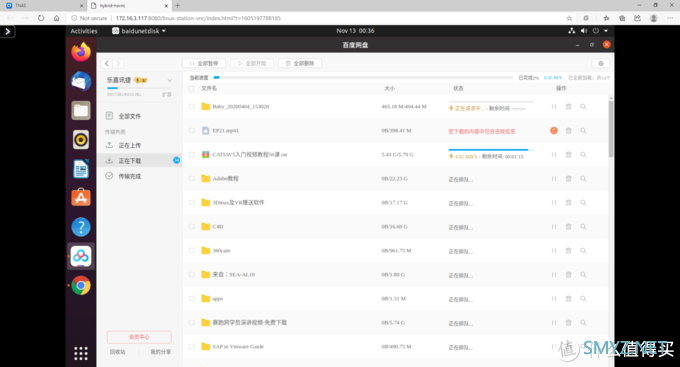The width and height of the screenshot is (680, 367).
Task: Pause the C4D folder download
Action: (x=554, y=226)
